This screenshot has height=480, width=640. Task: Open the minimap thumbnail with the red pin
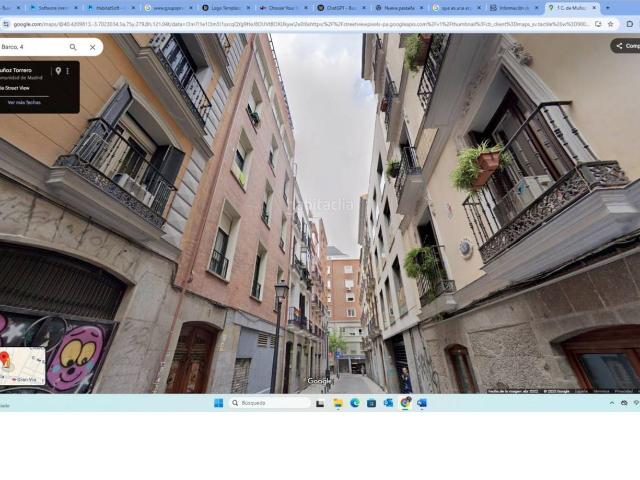[x=22, y=366]
